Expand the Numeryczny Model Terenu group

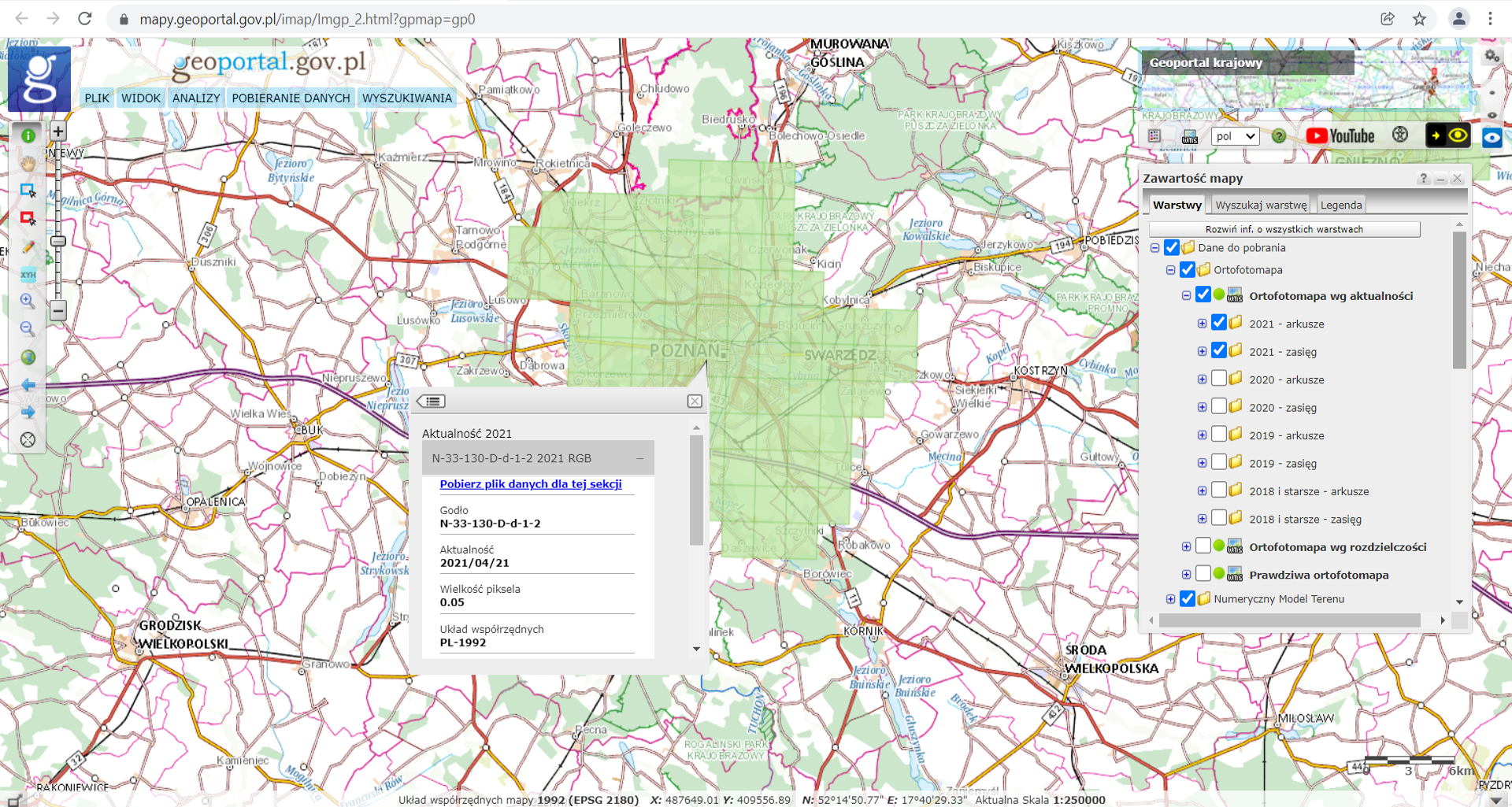pyautogui.click(x=1171, y=599)
